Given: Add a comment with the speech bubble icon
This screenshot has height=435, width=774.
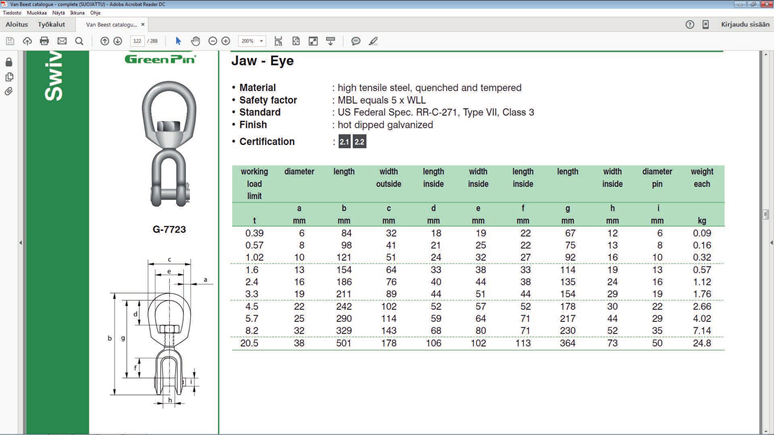Looking at the screenshot, I should click(355, 41).
